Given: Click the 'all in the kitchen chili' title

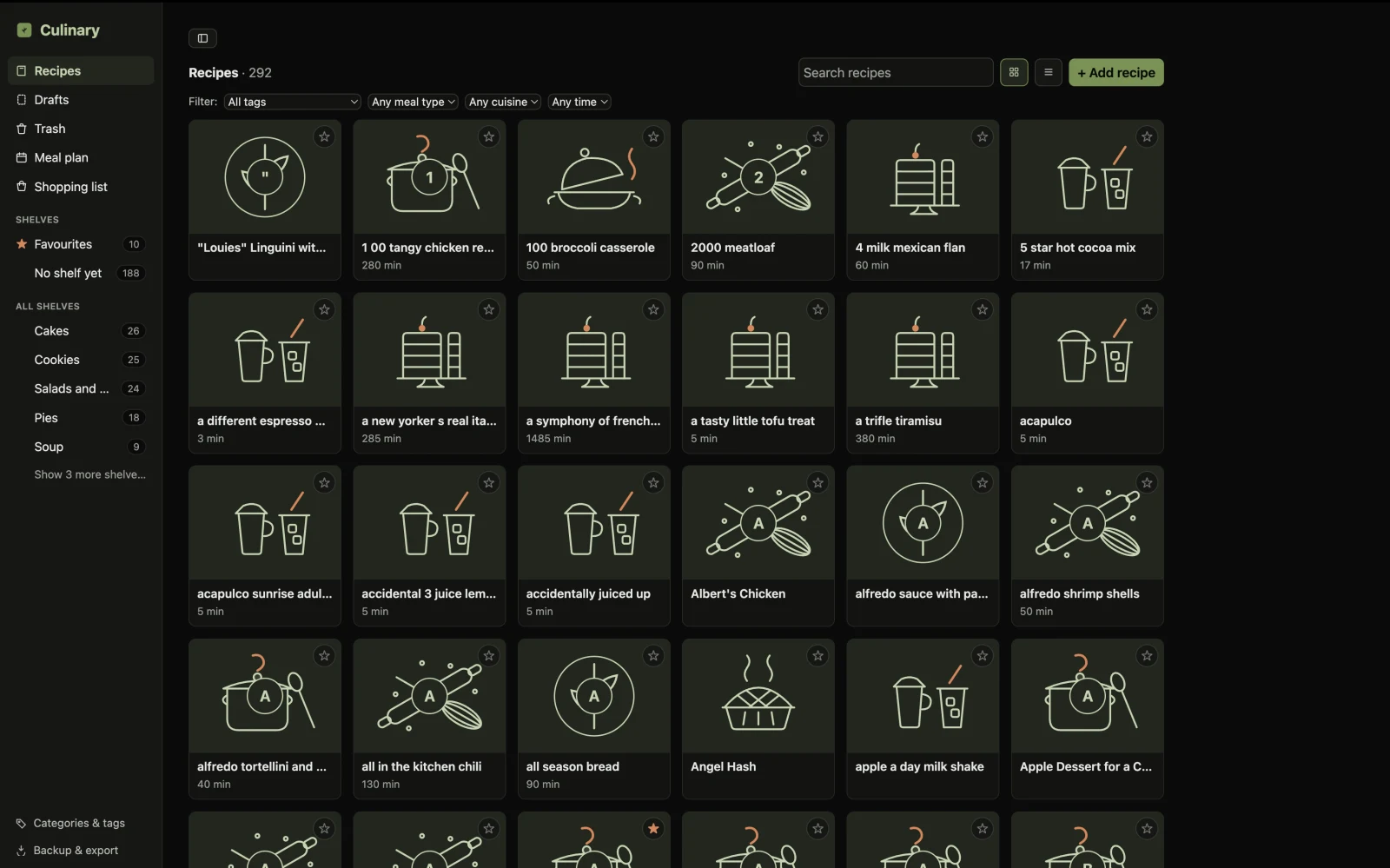Looking at the screenshot, I should tap(421, 766).
